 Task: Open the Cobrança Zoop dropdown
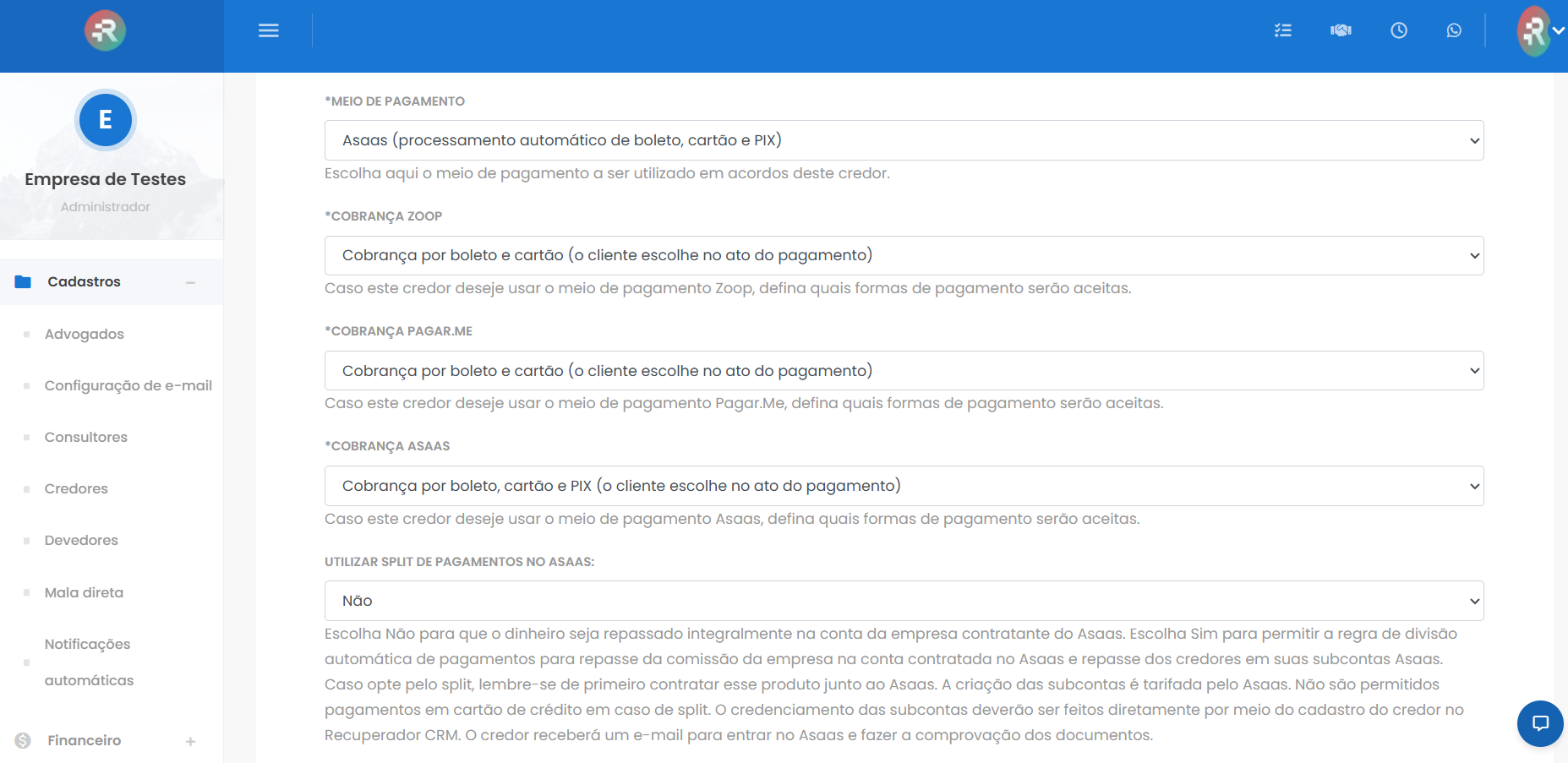click(x=904, y=255)
